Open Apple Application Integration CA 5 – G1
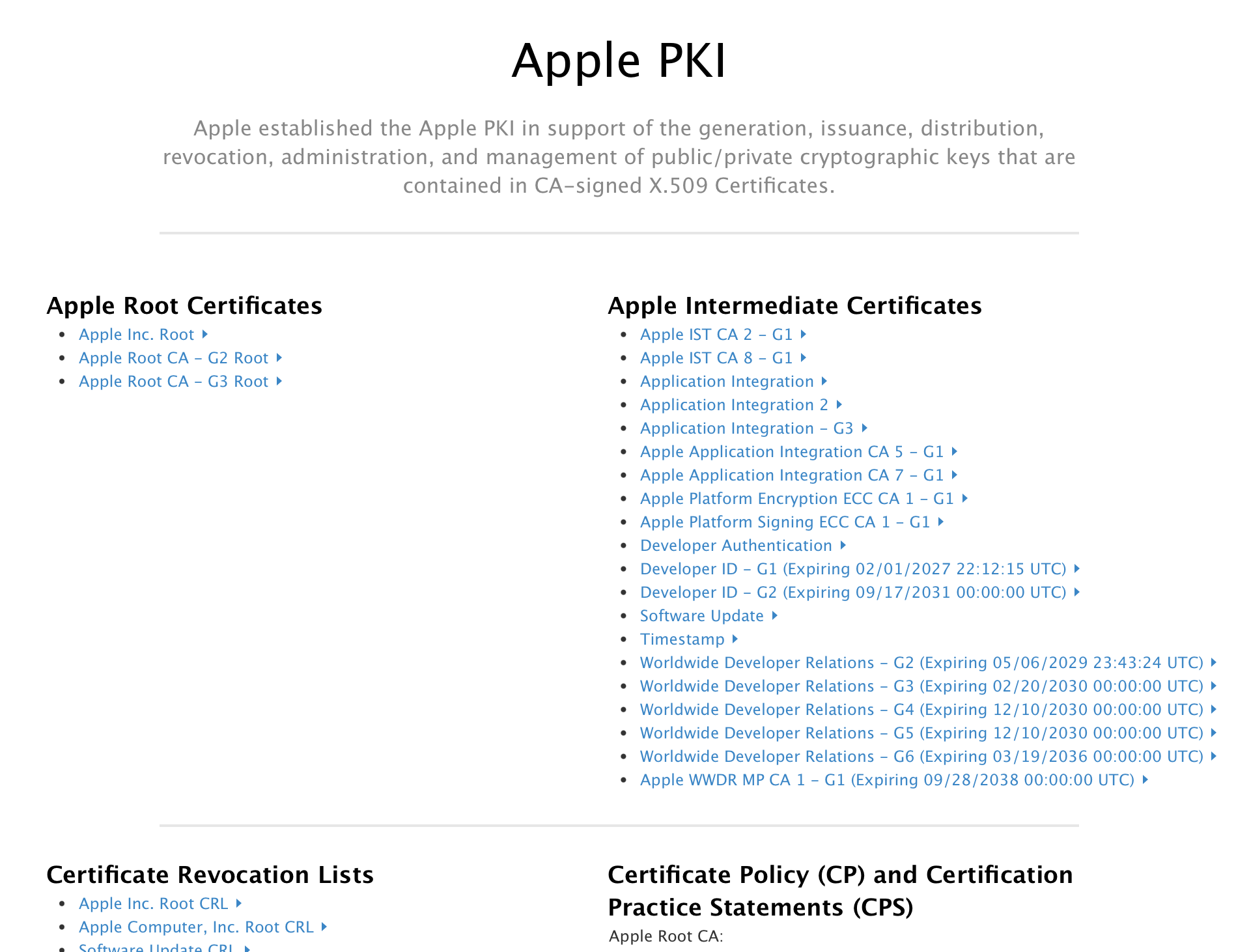Image resolution: width=1236 pixels, height=952 pixels. (799, 452)
